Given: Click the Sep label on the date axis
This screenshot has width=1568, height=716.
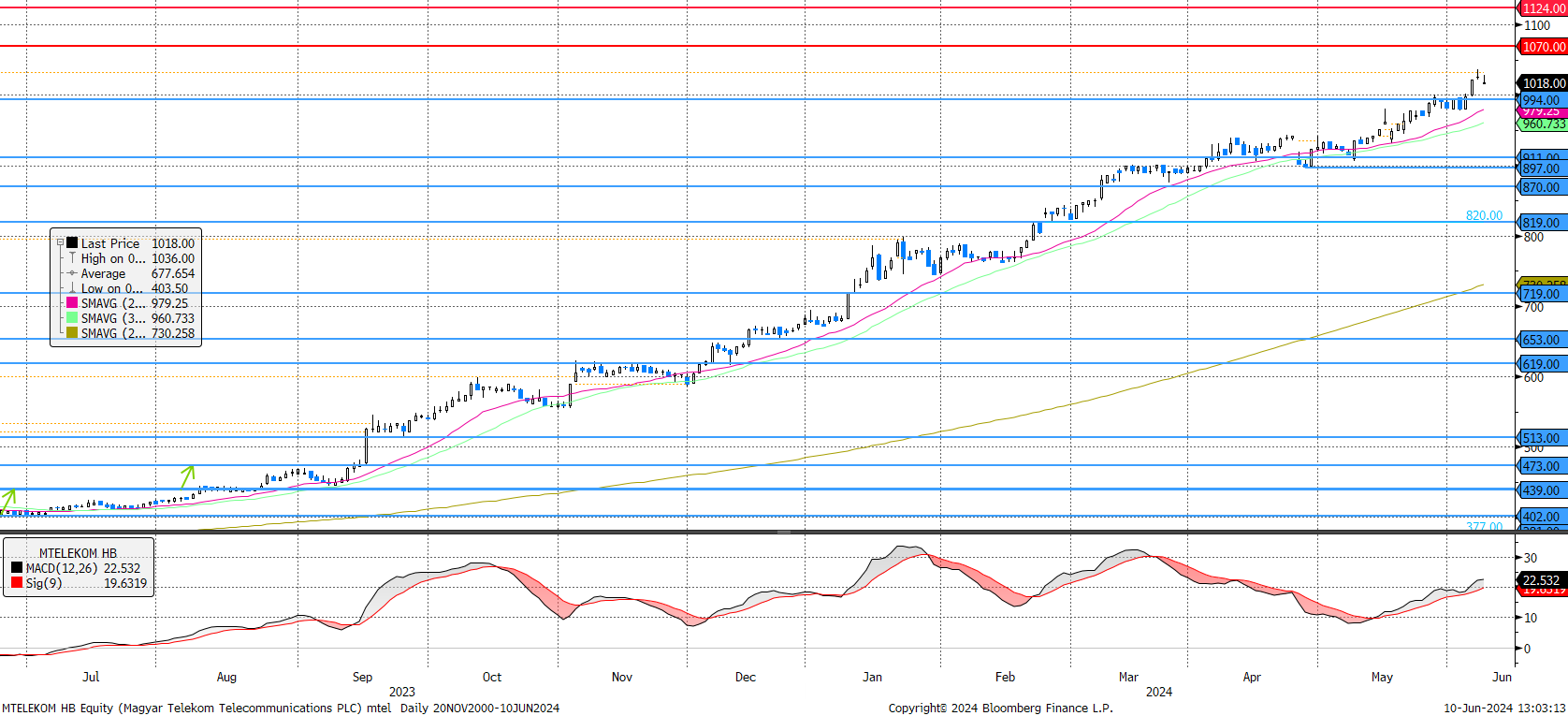Looking at the screenshot, I should [362, 677].
